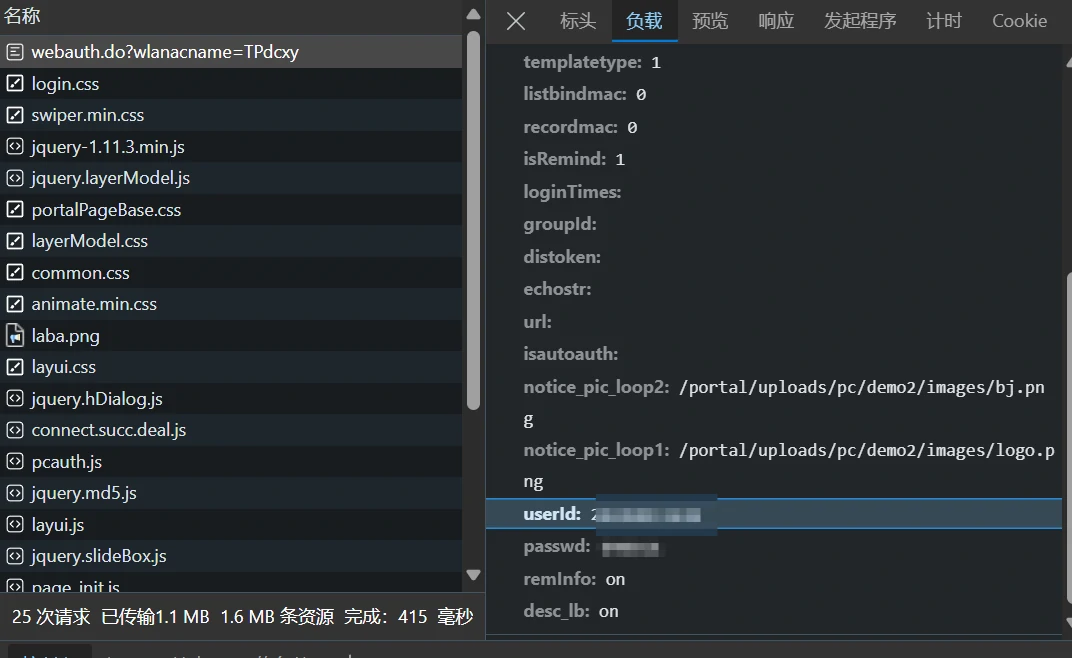This screenshot has height=658, width=1072.
Task: Open the 响应 tab
Action: click(x=776, y=21)
